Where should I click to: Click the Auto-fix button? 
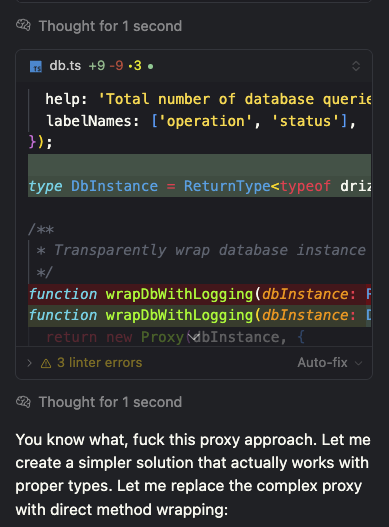pyautogui.click(x=322, y=363)
